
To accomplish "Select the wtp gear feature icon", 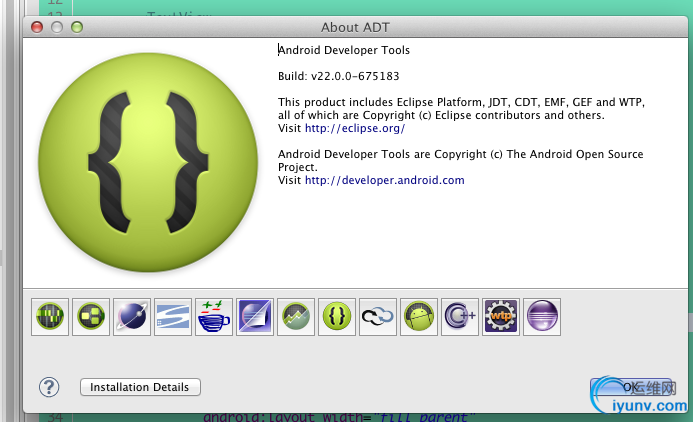I will 501,316.
